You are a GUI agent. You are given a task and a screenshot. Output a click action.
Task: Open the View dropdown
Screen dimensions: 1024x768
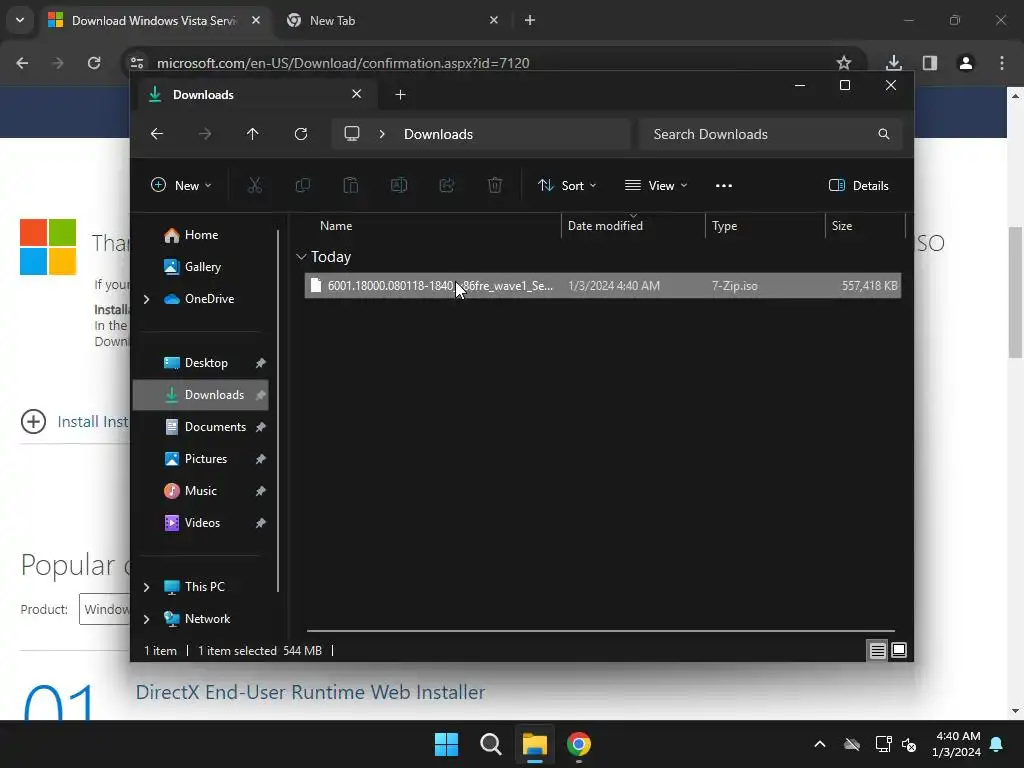(656, 185)
